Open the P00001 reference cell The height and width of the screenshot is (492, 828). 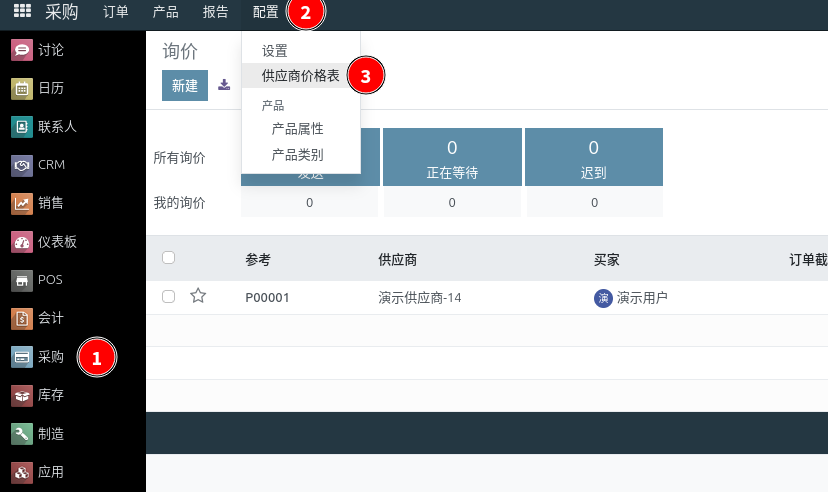pyautogui.click(x=267, y=298)
